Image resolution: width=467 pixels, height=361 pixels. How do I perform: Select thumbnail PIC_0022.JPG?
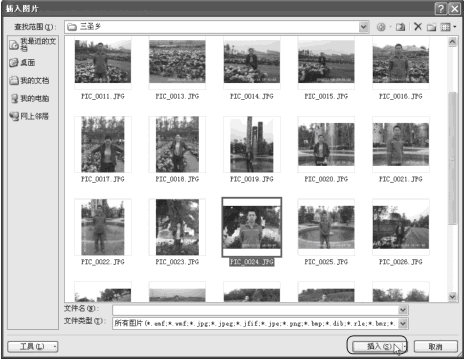(x=103, y=227)
